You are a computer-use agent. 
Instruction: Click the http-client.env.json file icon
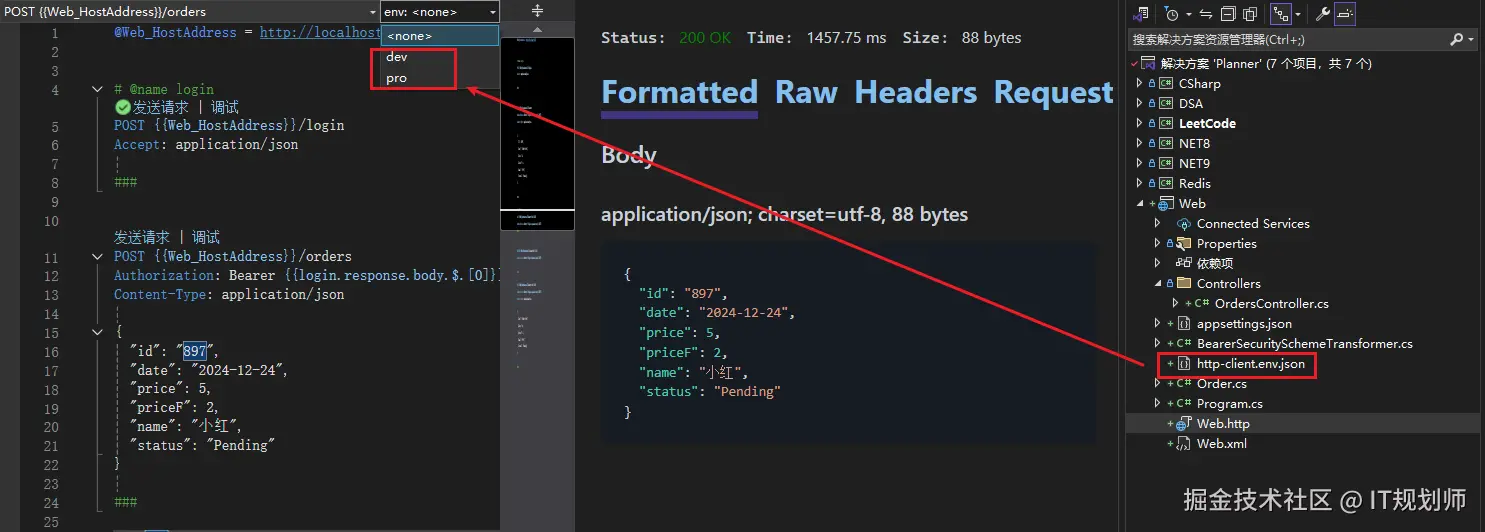pos(1184,363)
